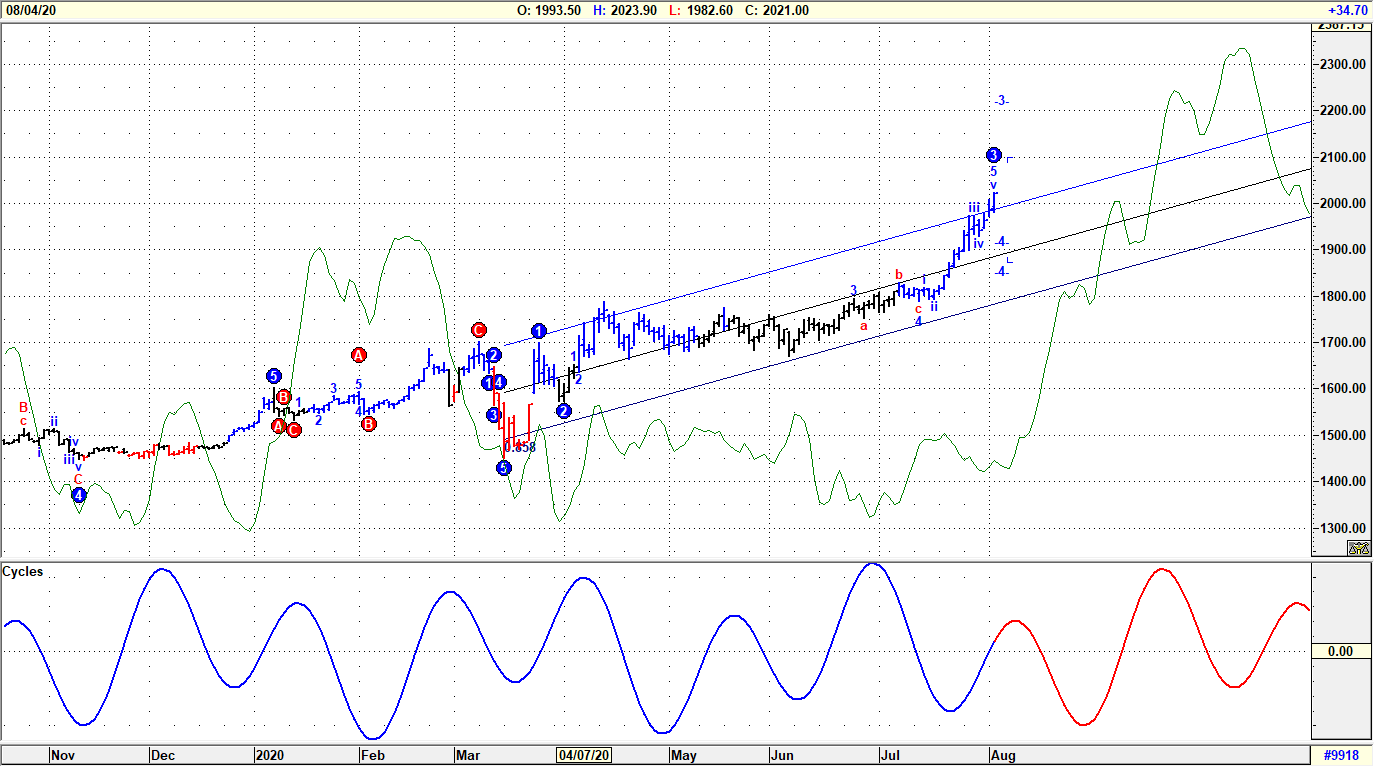Click red B circle below February bars
The height and width of the screenshot is (767, 1374).
tap(368, 423)
